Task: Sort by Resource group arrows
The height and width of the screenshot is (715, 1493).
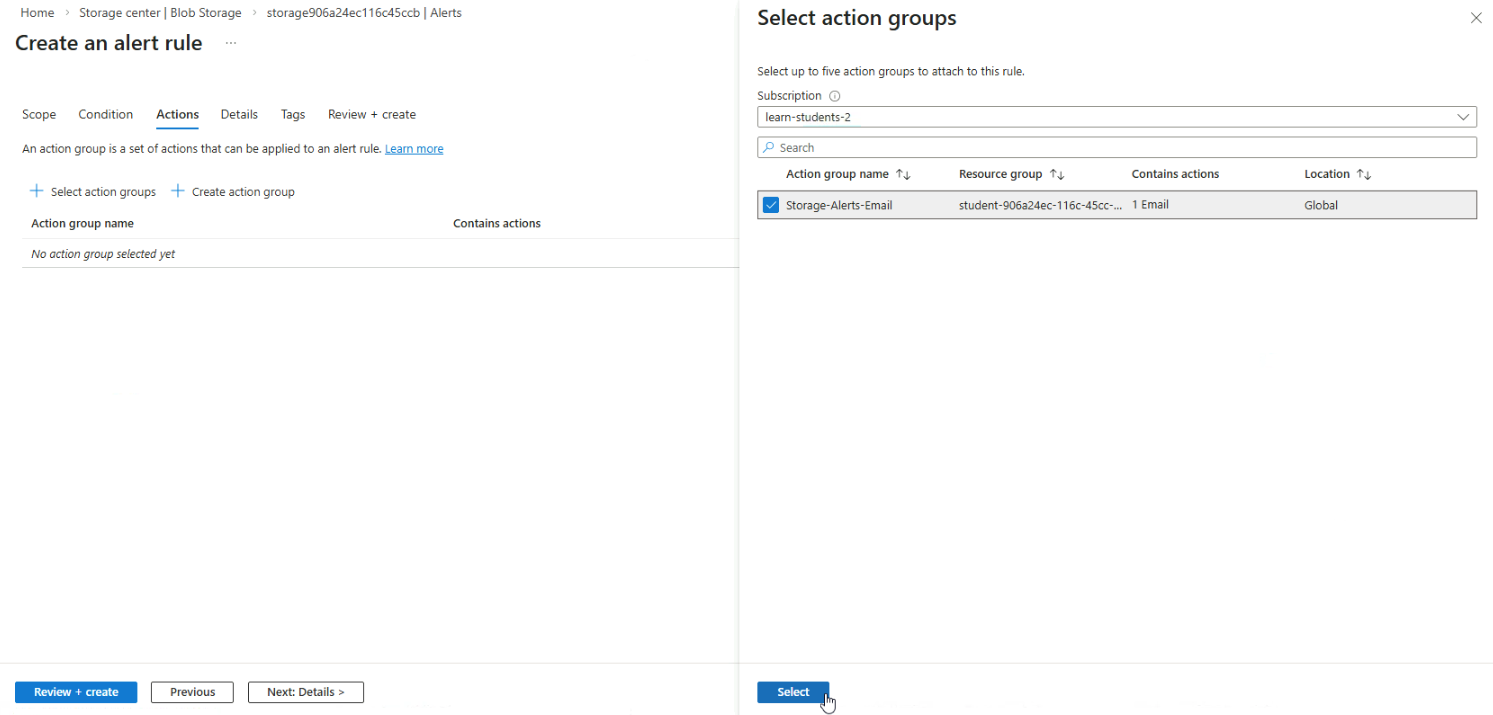Action: (x=1057, y=174)
